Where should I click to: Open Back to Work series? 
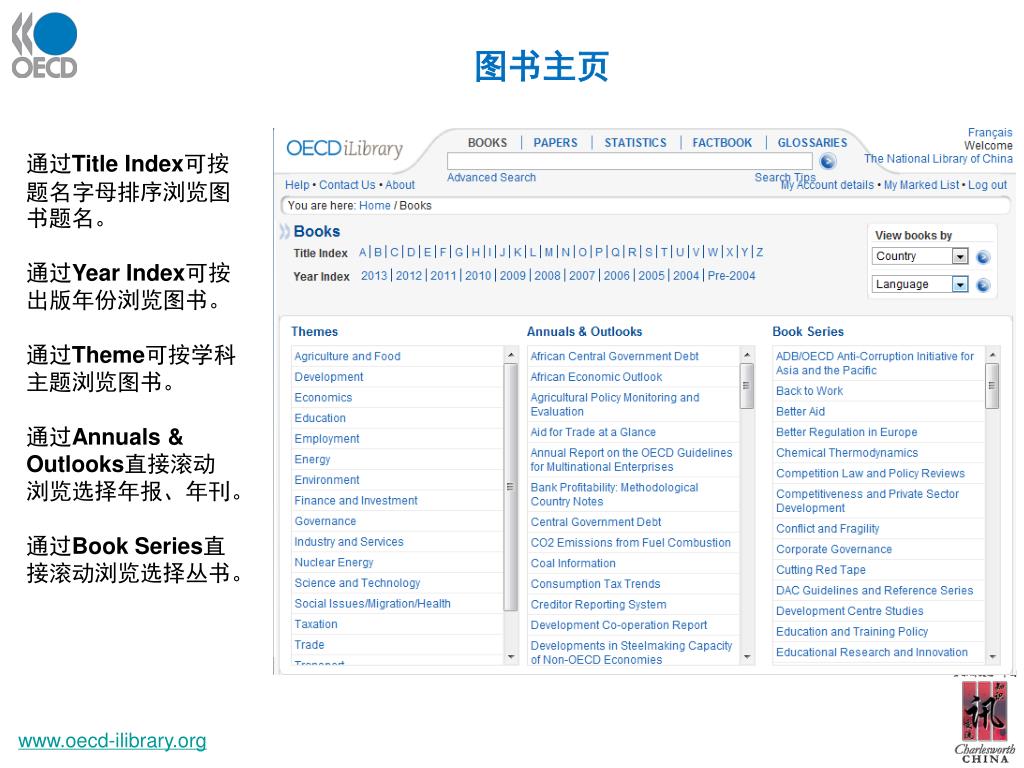809,391
